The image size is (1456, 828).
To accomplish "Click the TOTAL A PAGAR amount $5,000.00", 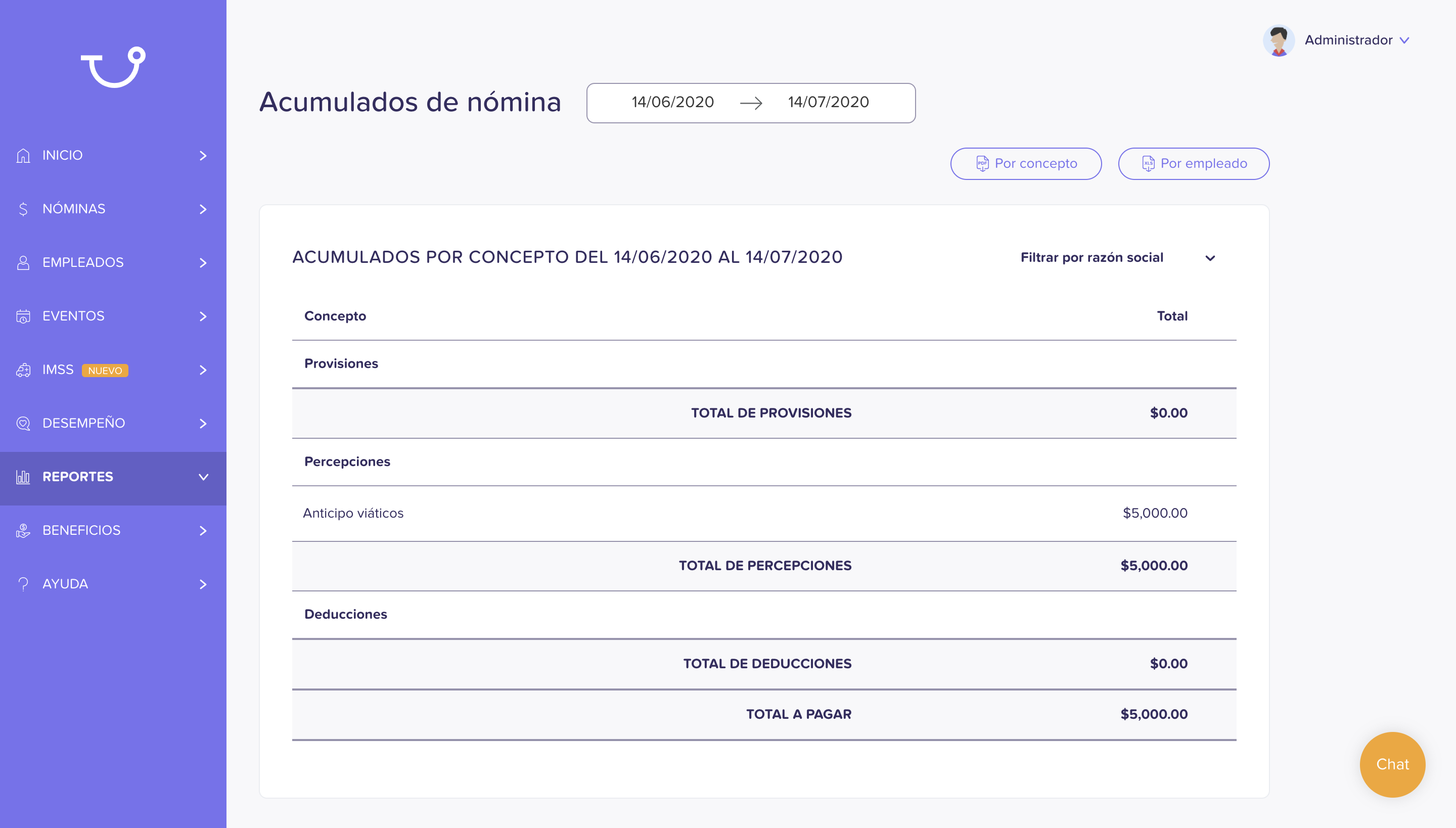I will [x=1154, y=714].
